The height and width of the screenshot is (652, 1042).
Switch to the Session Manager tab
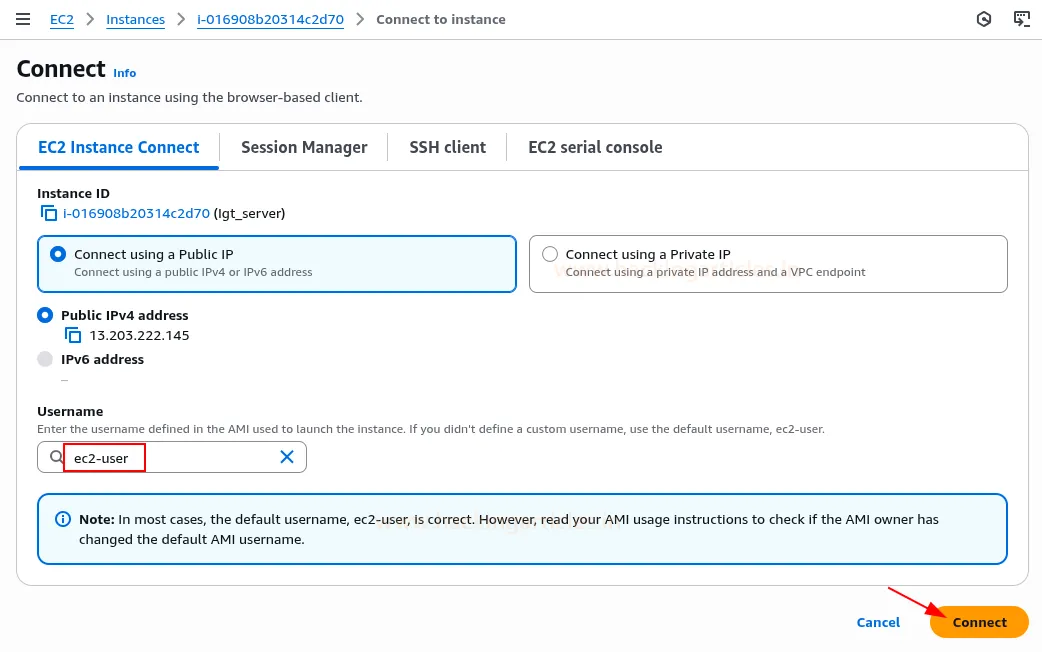point(304,147)
